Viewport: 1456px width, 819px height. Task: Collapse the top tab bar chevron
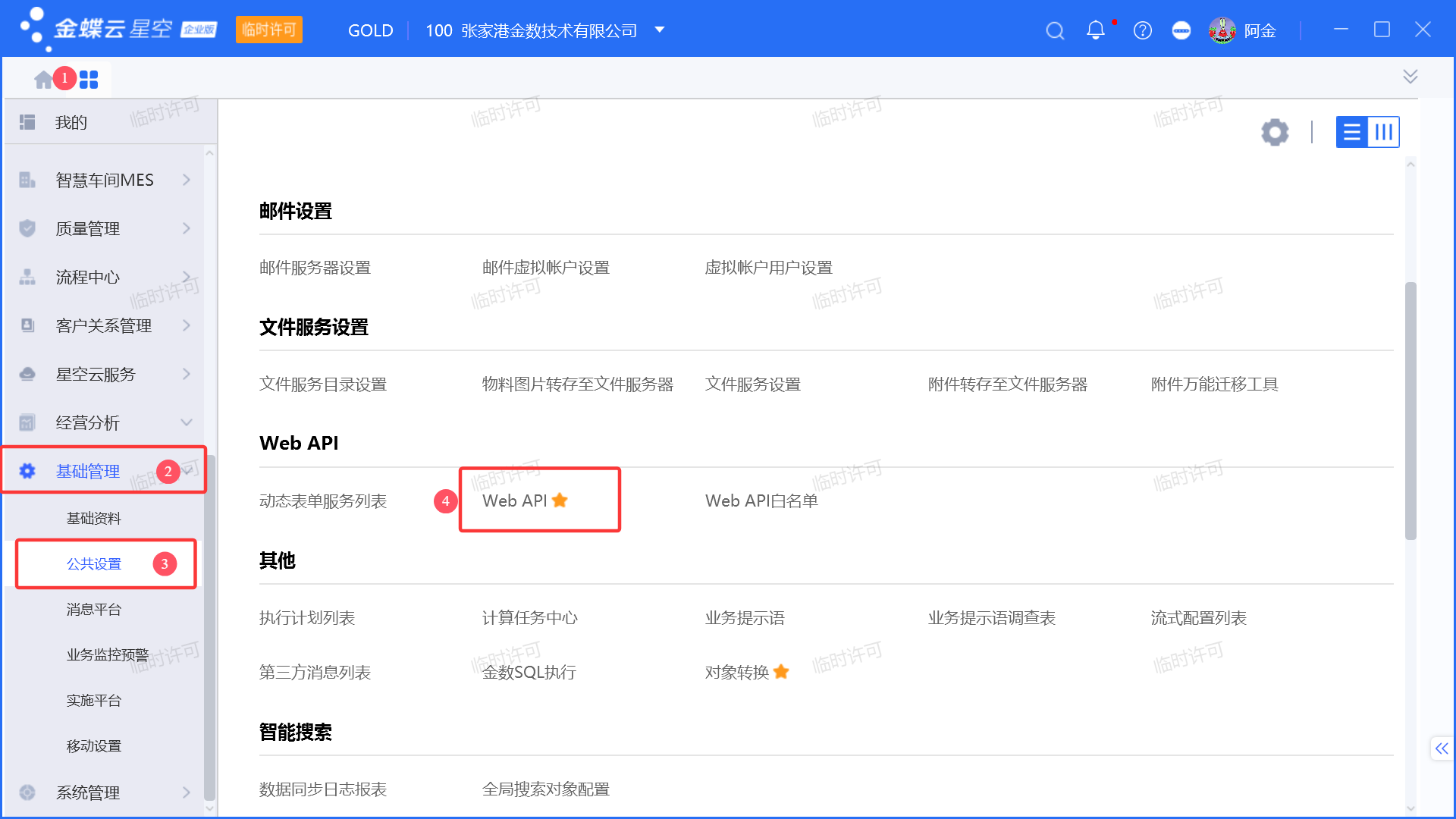1410,77
